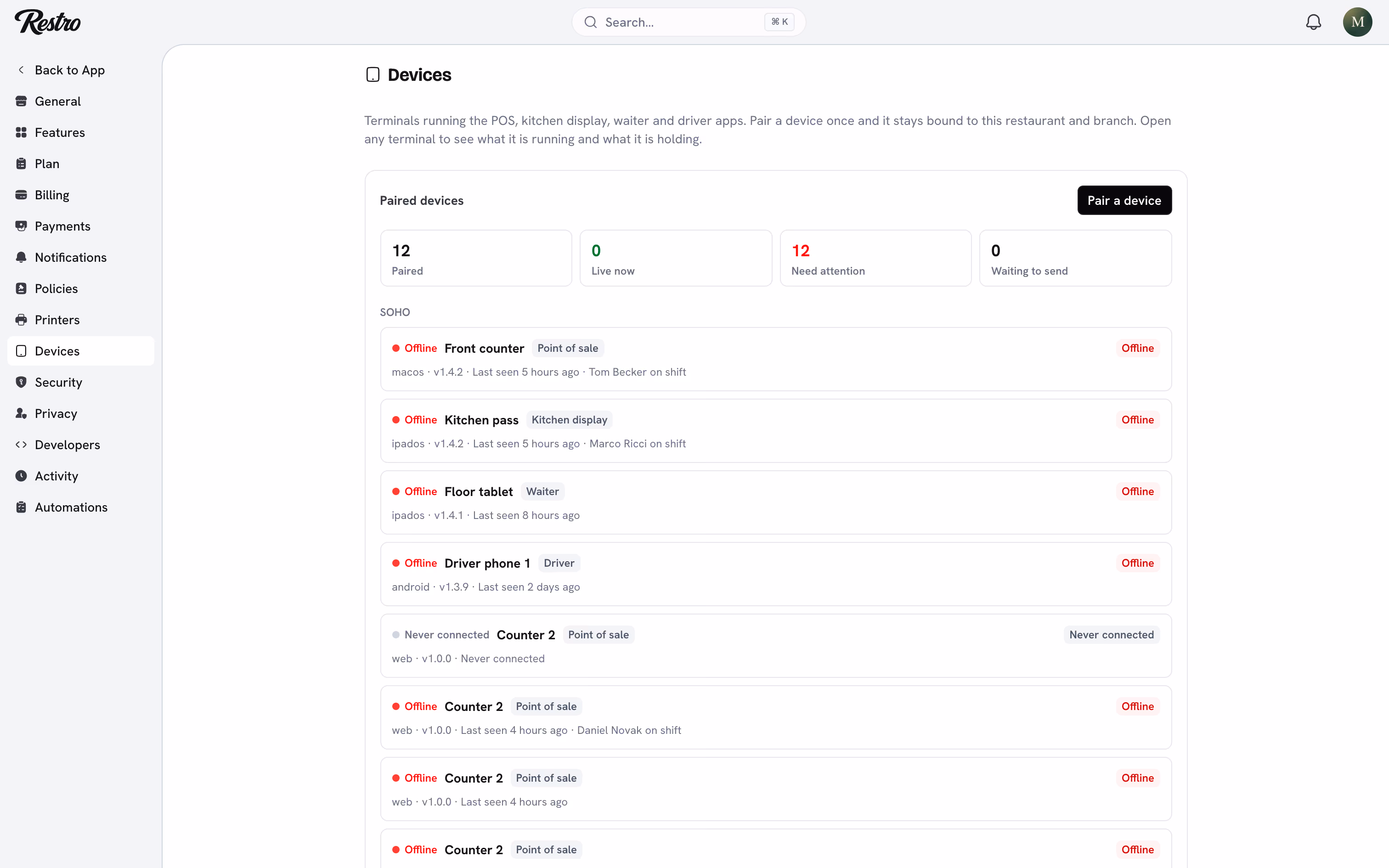Viewport: 1389px width, 868px height.
Task: Select the Waiting to send stat card
Action: (1075, 258)
